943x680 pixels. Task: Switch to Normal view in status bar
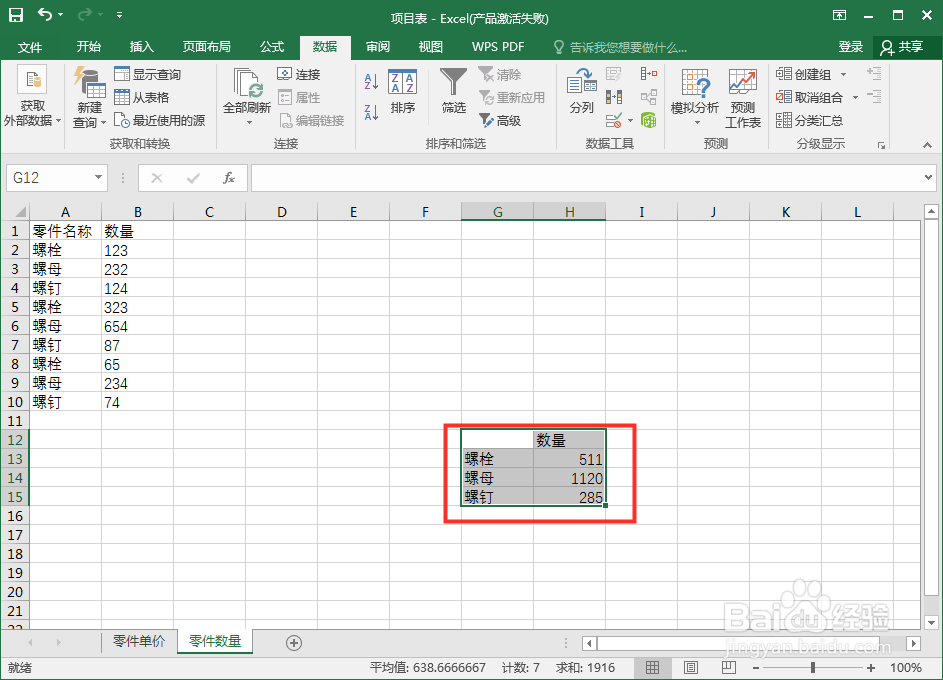click(653, 667)
